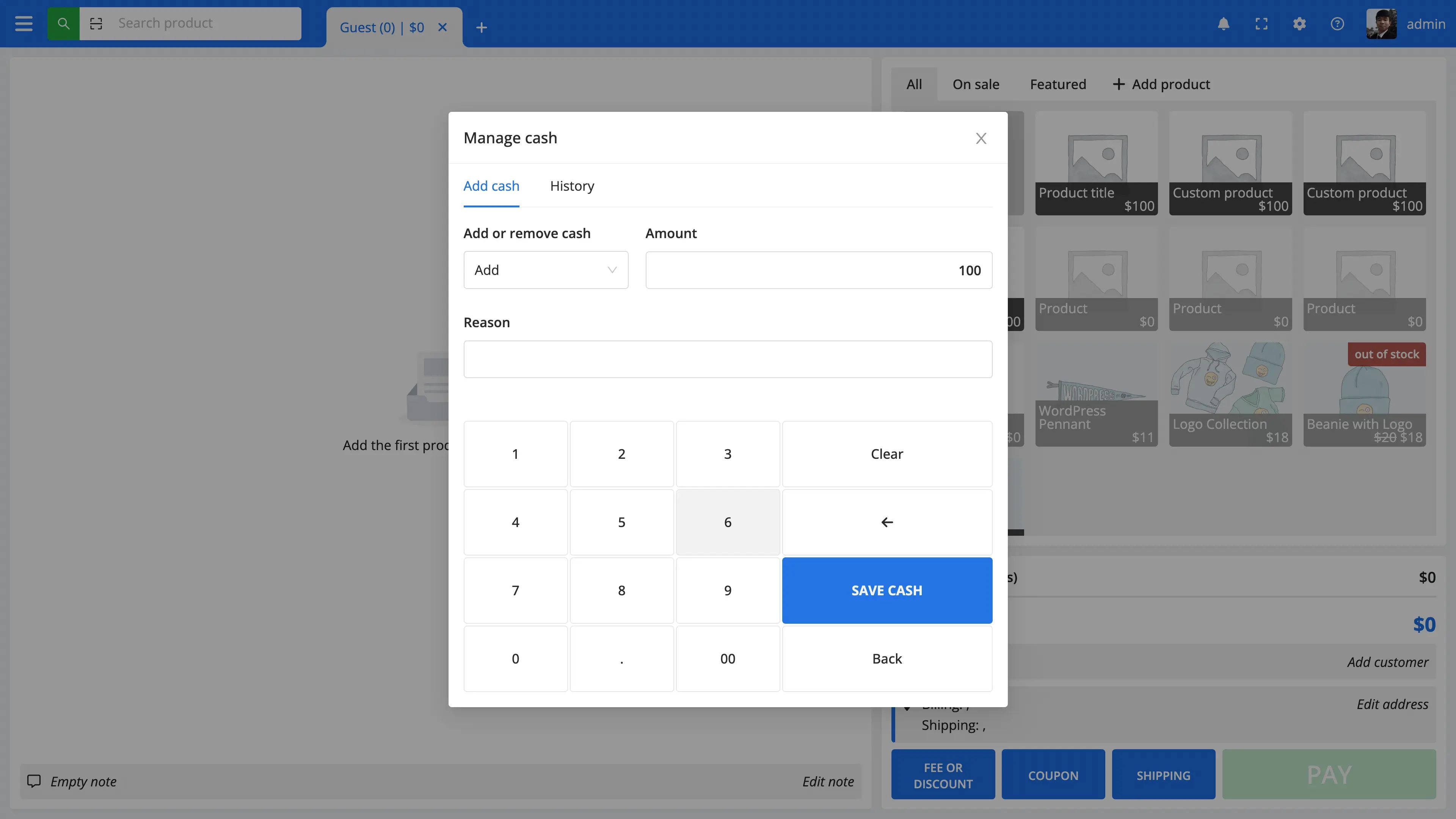Viewport: 1456px width, 819px height.
Task: Open settings gear icon
Action: (1299, 24)
